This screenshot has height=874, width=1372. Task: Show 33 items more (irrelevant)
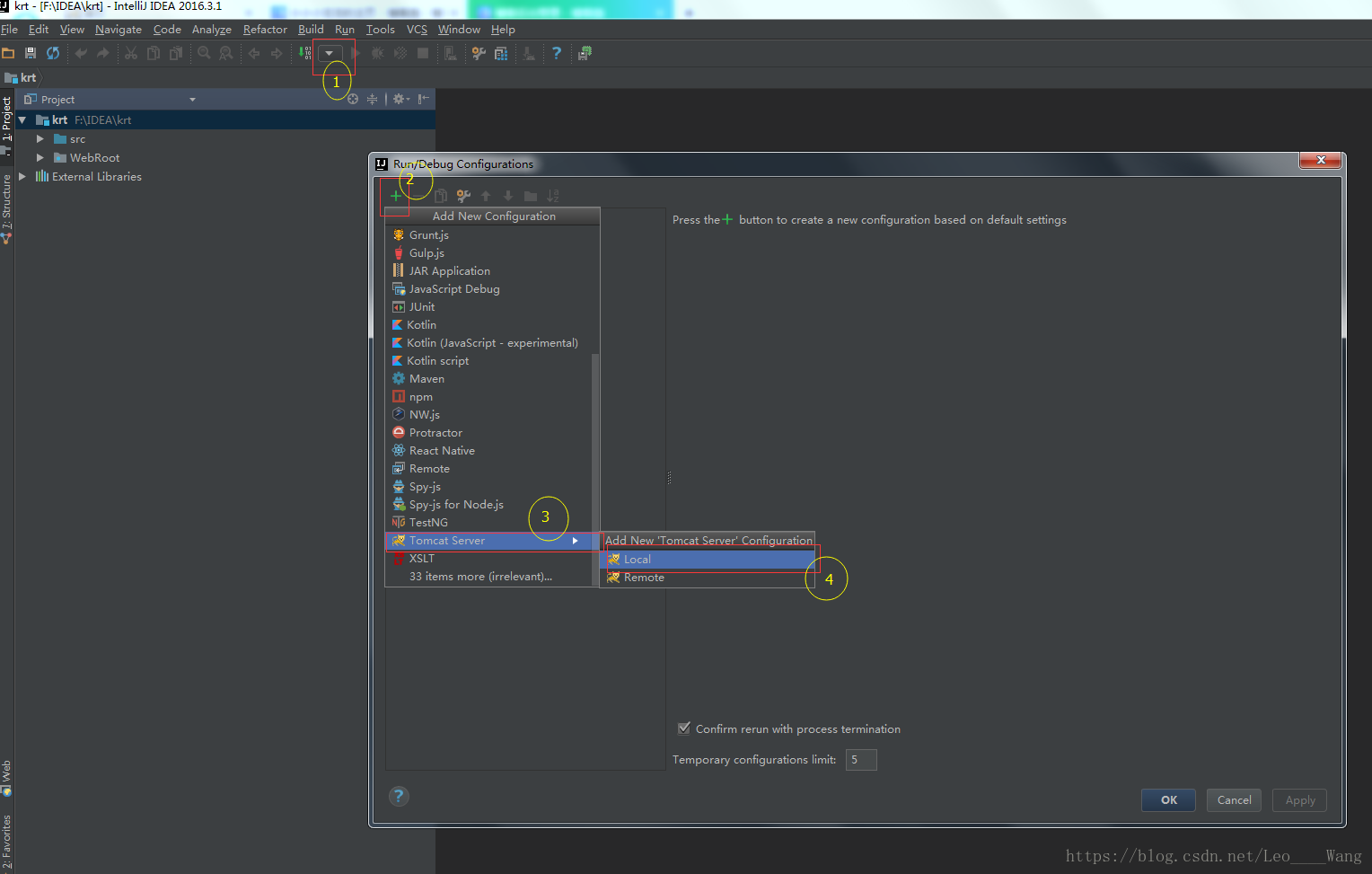click(x=488, y=577)
